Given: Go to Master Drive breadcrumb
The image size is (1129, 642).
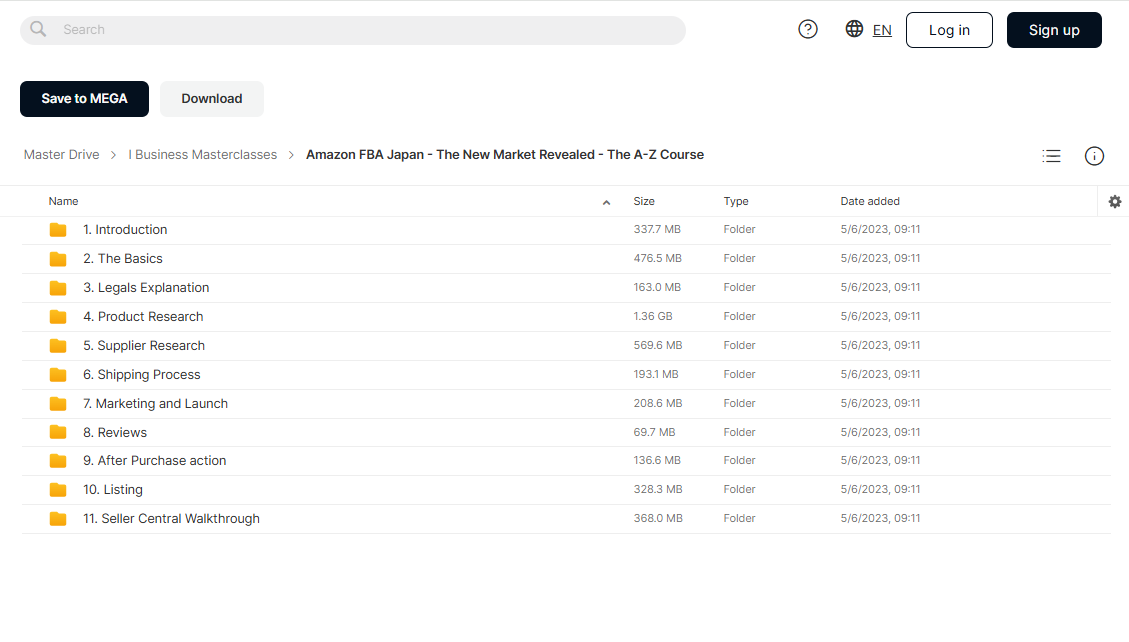Looking at the screenshot, I should tap(61, 155).
